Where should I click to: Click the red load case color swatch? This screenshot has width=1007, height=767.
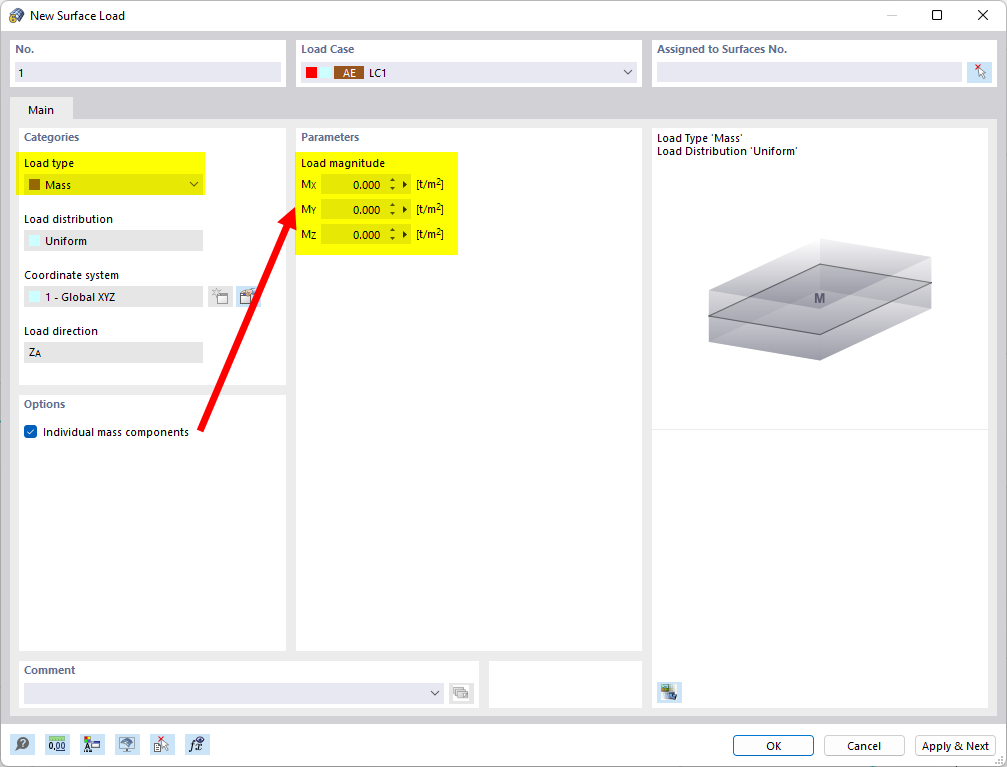click(x=311, y=72)
